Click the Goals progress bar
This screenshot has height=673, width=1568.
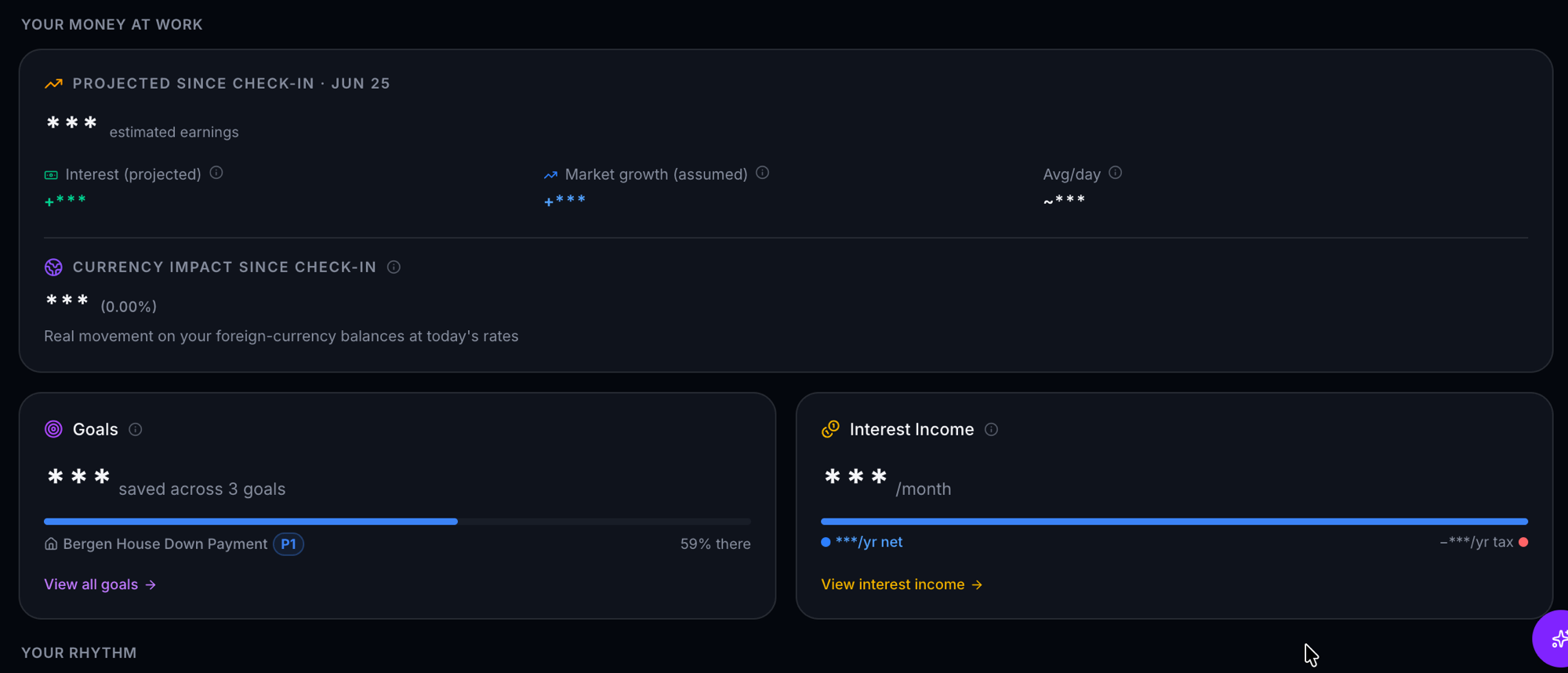tap(397, 522)
